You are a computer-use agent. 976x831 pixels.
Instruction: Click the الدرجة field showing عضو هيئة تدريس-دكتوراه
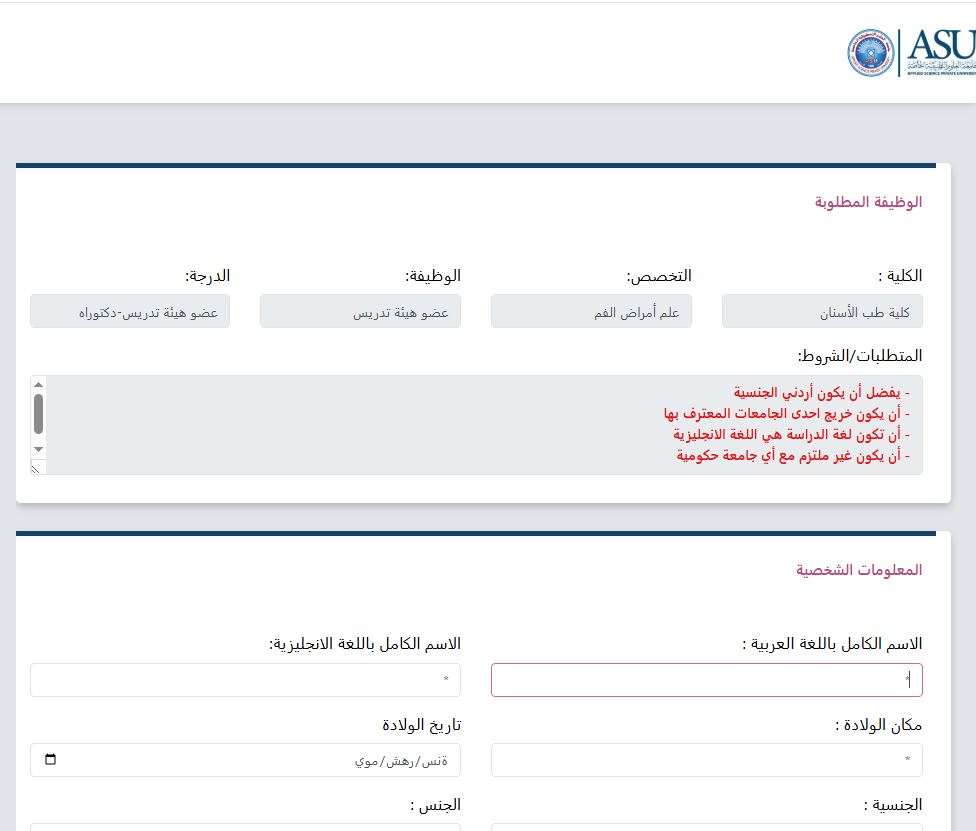pyautogui.click(x=130, y=311)
